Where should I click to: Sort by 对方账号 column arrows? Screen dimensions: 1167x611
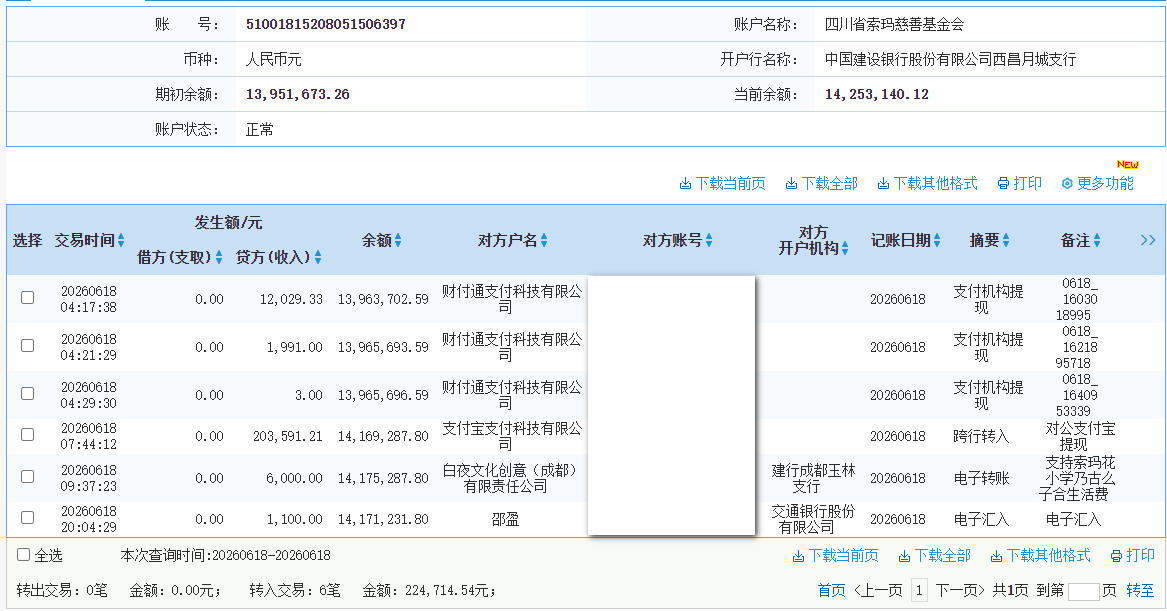(x=709, y=240)
